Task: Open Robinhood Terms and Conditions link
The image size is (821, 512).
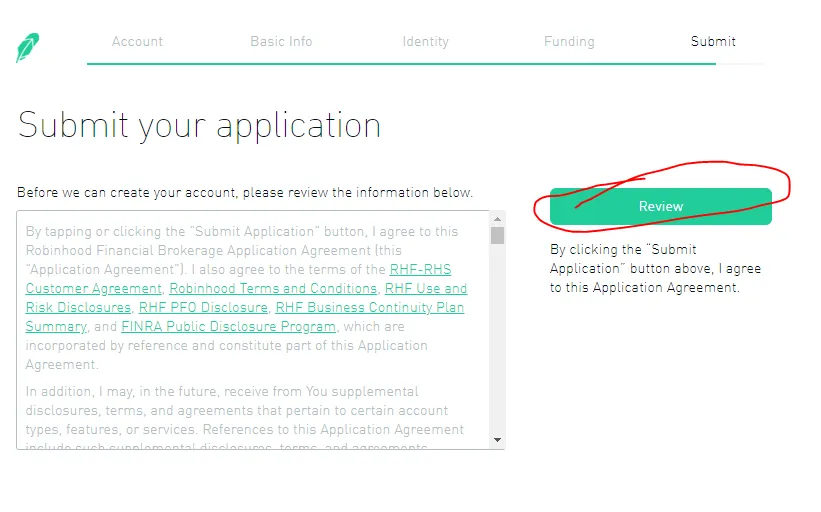Action: coord(273,288)
